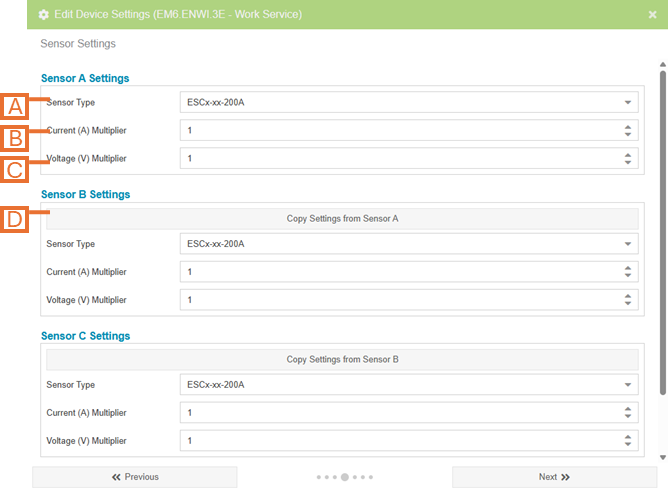This screenshot has width=668, height=488.
Task: Open Sensor B Sensor Type dropdown
Action: click(x=409, y=244)
